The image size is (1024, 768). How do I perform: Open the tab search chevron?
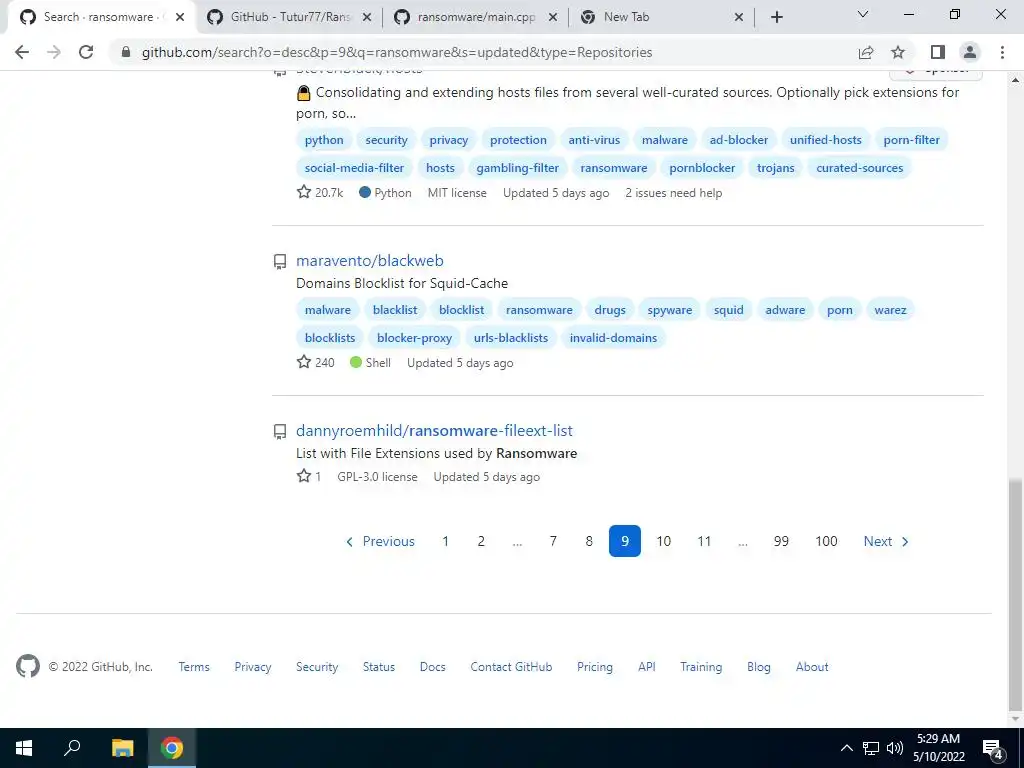[863, 14]
